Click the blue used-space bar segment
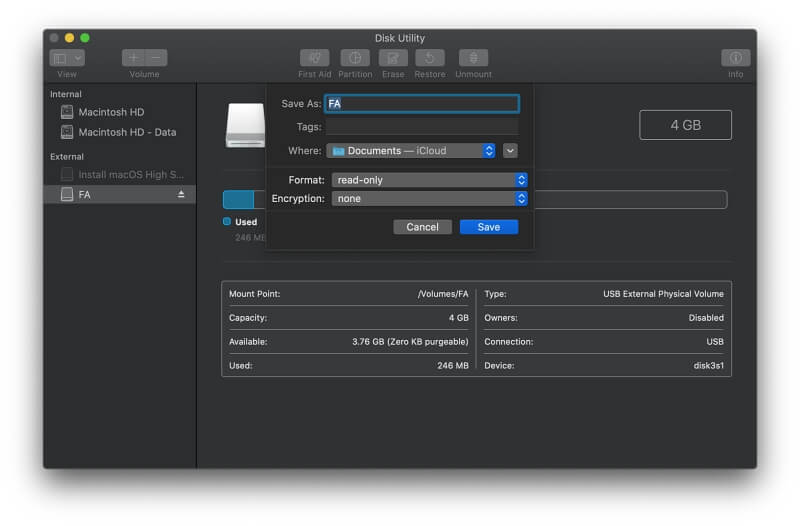Viewport: 800px width, 526px height. tap(238, 199)
